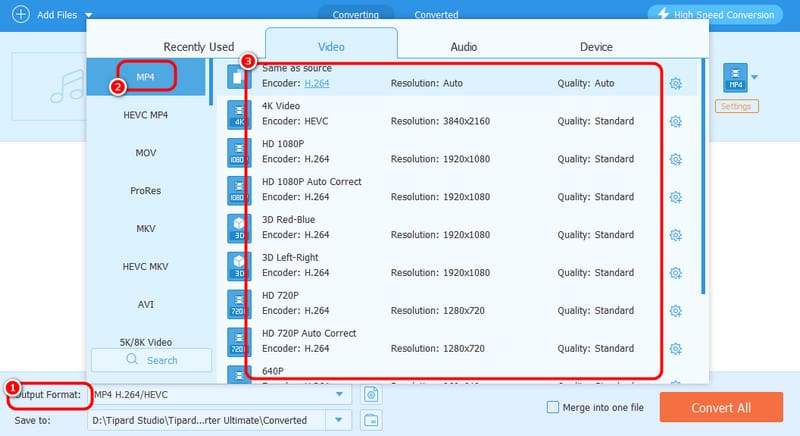Select the Audio format tab
Screen dimensions: 800x436
tap(464, 47)
